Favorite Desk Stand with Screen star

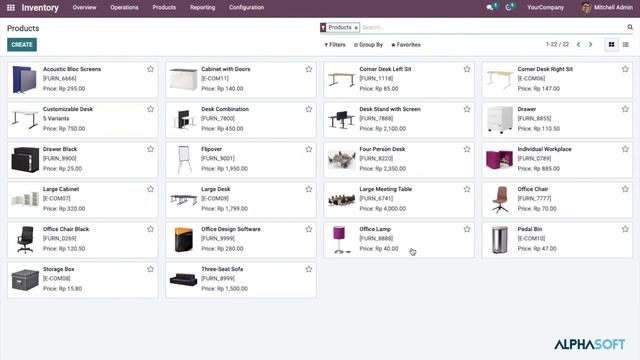pyautogui.click(x=467, y=109)
